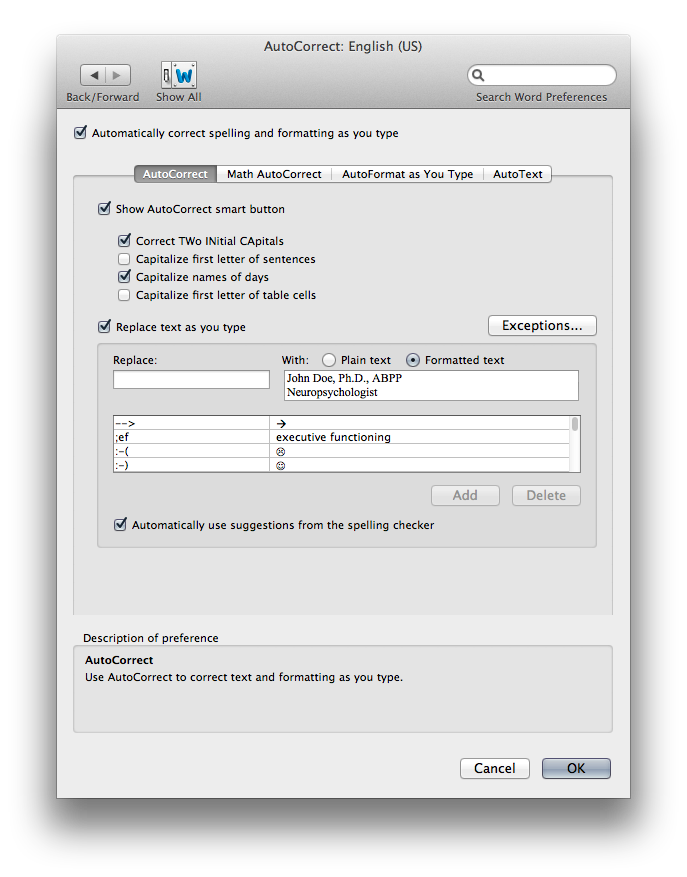Select the Formatted text radio button
Screen dimensions: 687x877
(413, 360)
